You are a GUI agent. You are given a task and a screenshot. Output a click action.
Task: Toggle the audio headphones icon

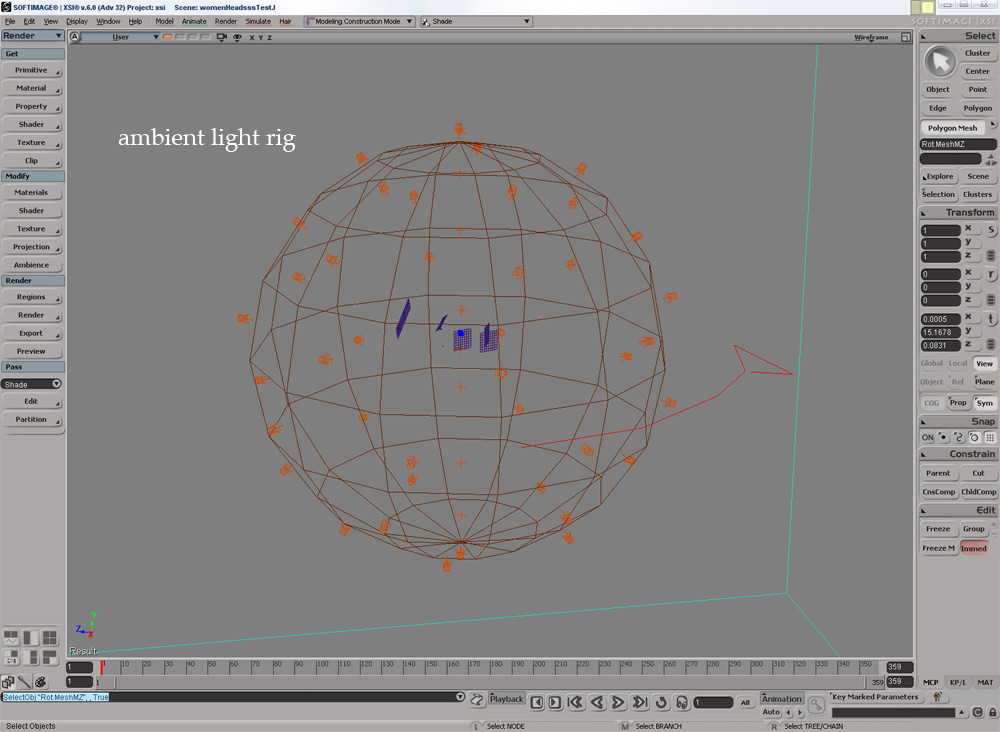681,702
